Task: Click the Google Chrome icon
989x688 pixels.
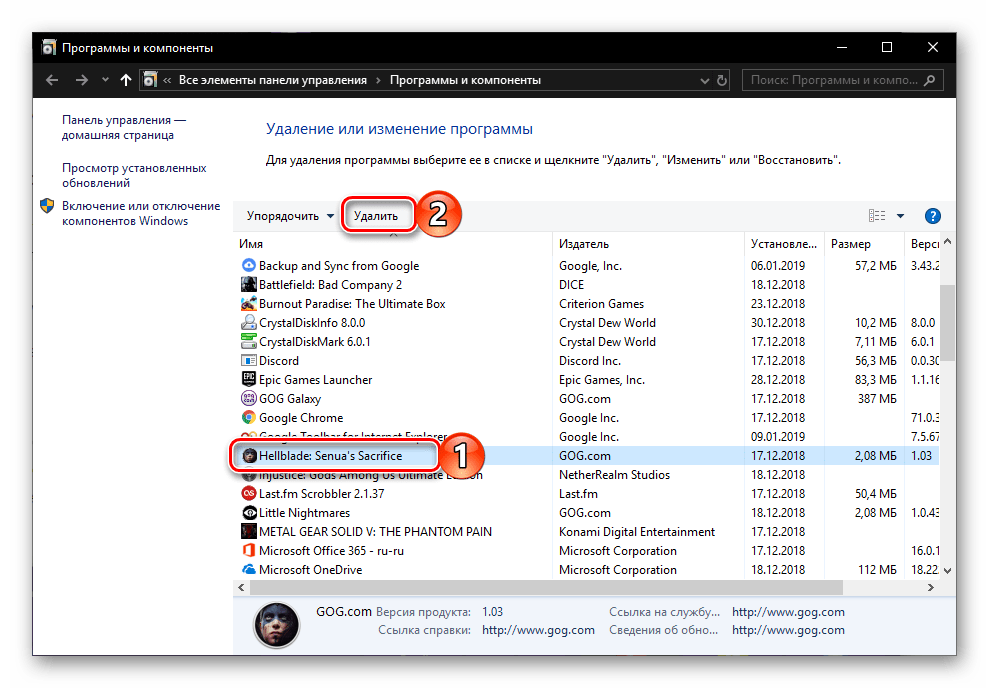Action: pyautogui.click(x=249, y=417)
